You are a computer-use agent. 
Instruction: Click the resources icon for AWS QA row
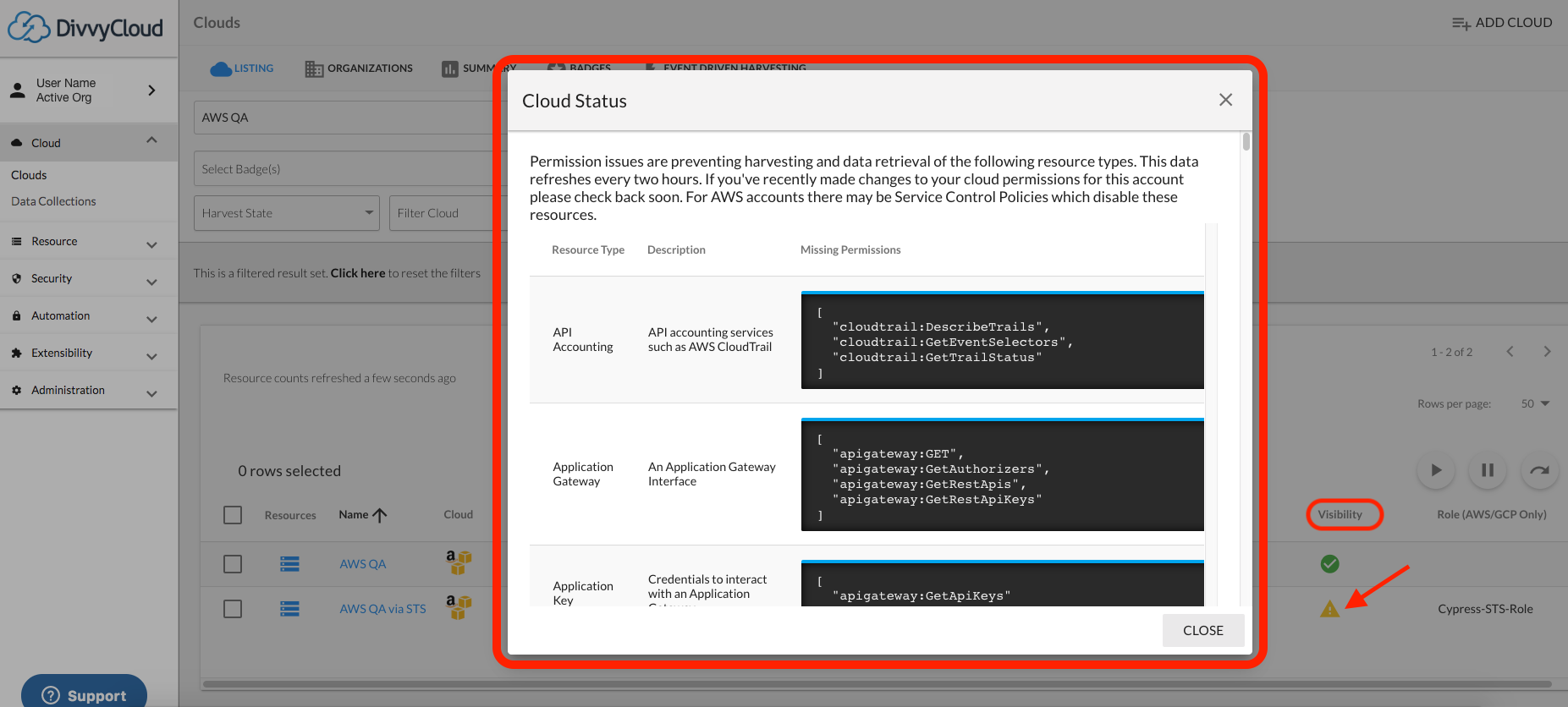click(289, 564)
